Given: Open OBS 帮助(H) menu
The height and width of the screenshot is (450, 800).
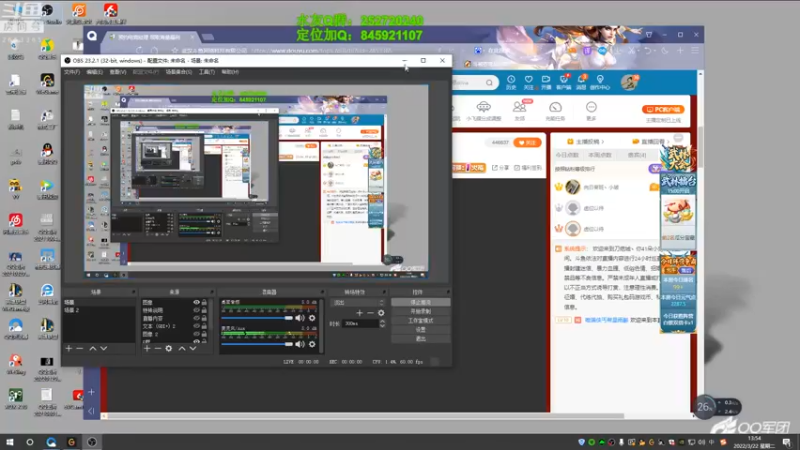Looking at the screenshot, I should coord(230,72).
